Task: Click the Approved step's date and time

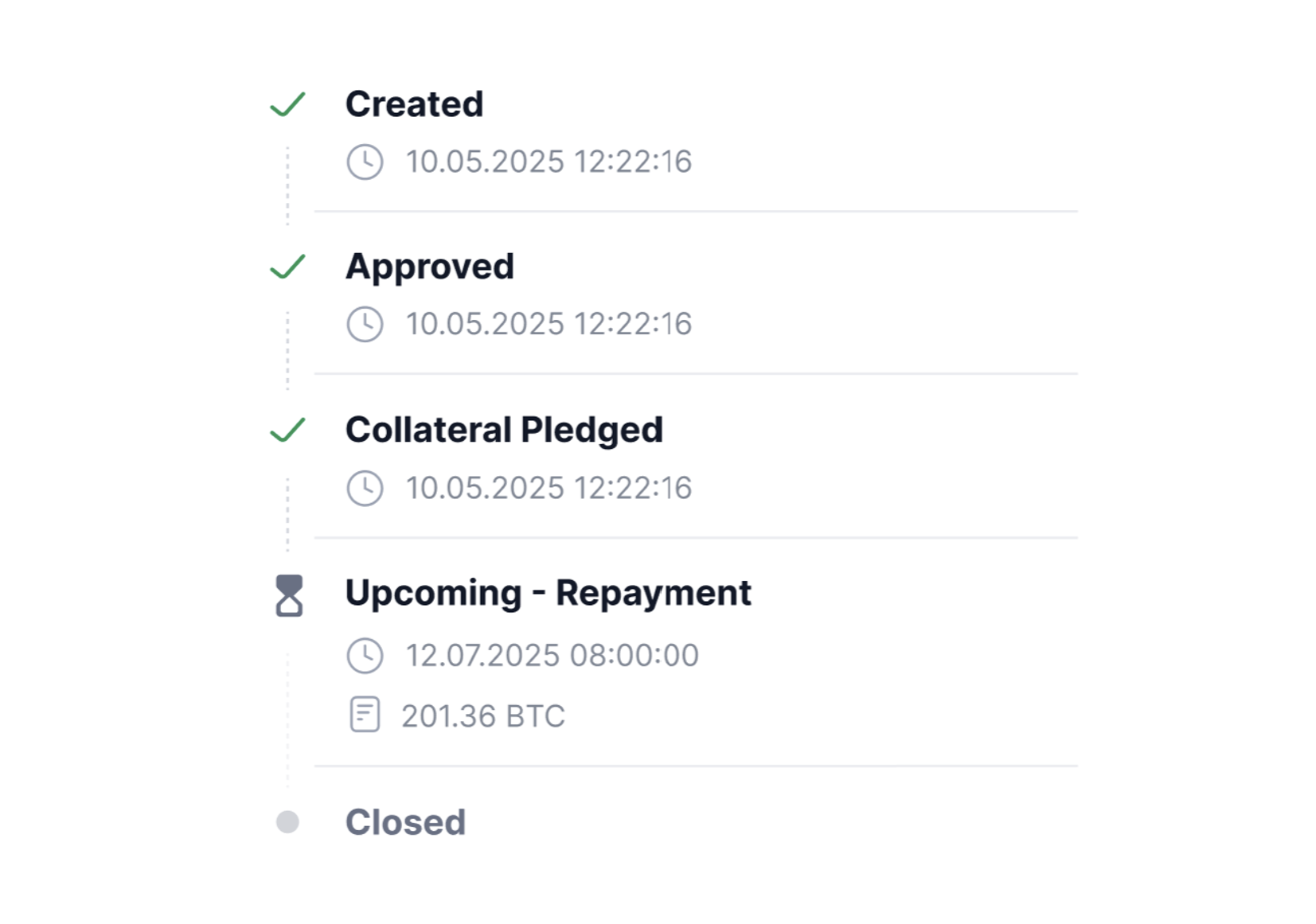Action: 549,325
